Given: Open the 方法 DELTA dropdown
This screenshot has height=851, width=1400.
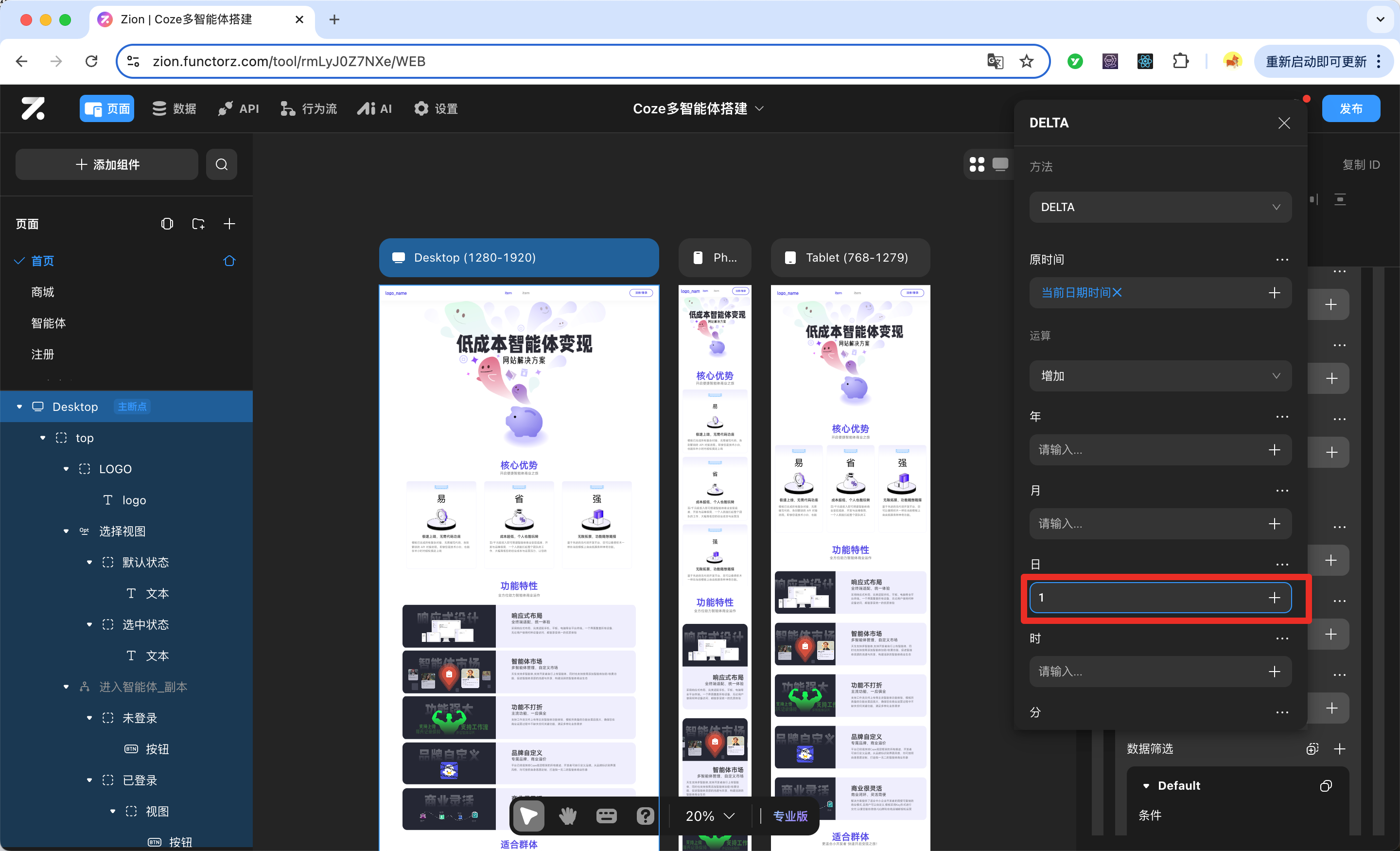Looking at the screenshot, I should (x=1160, y=207).
